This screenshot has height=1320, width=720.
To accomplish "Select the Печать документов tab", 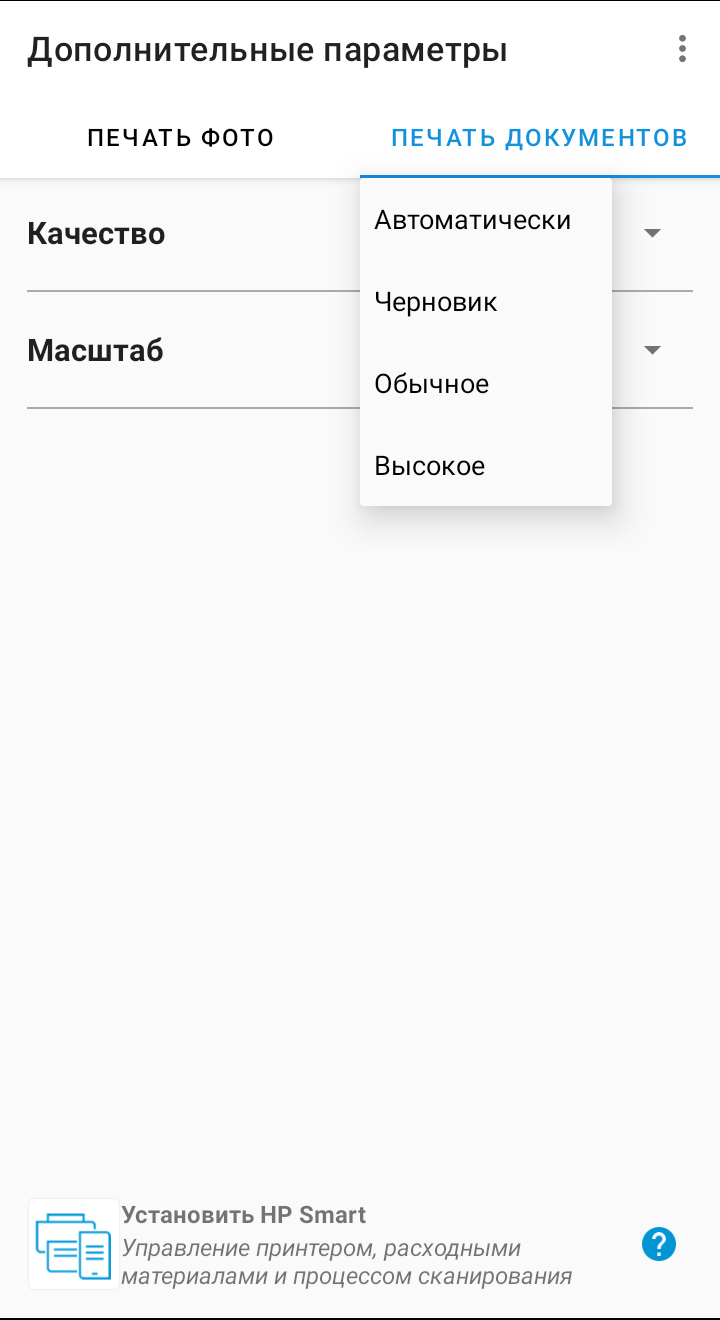I will [539, 138].
